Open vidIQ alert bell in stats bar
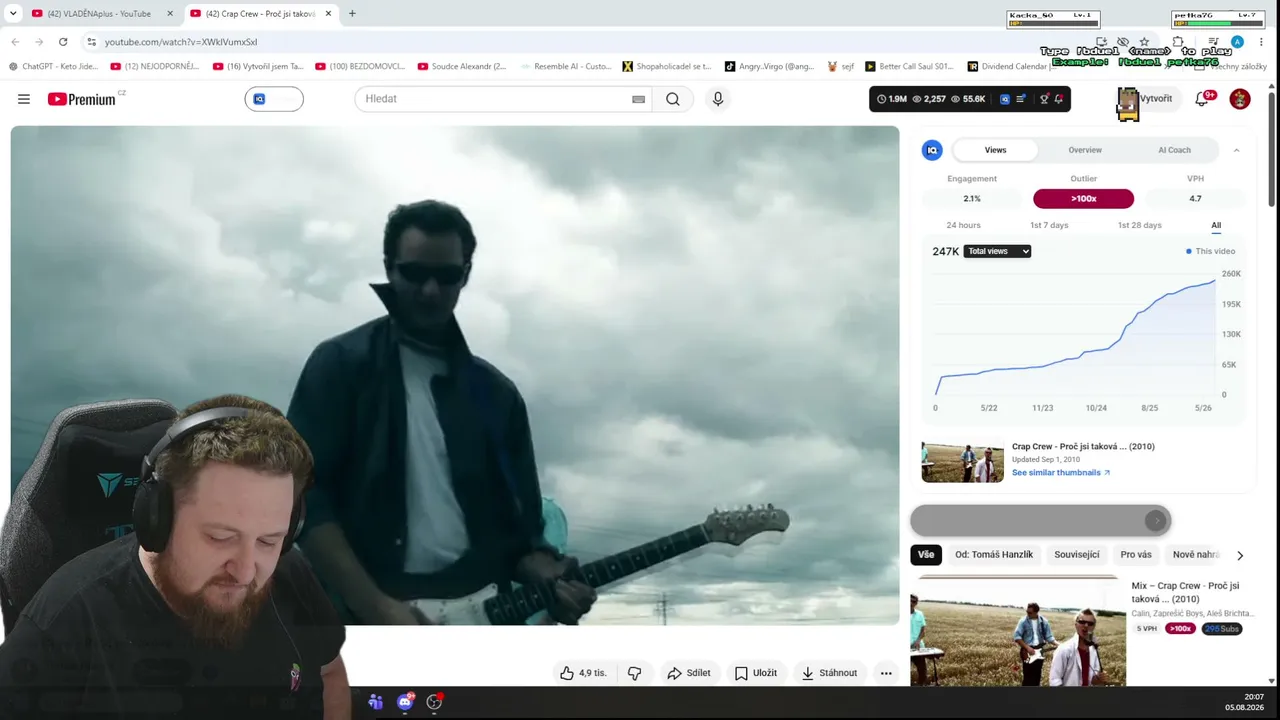Viewport: 1280px width, 720px height. [1058, 99]
